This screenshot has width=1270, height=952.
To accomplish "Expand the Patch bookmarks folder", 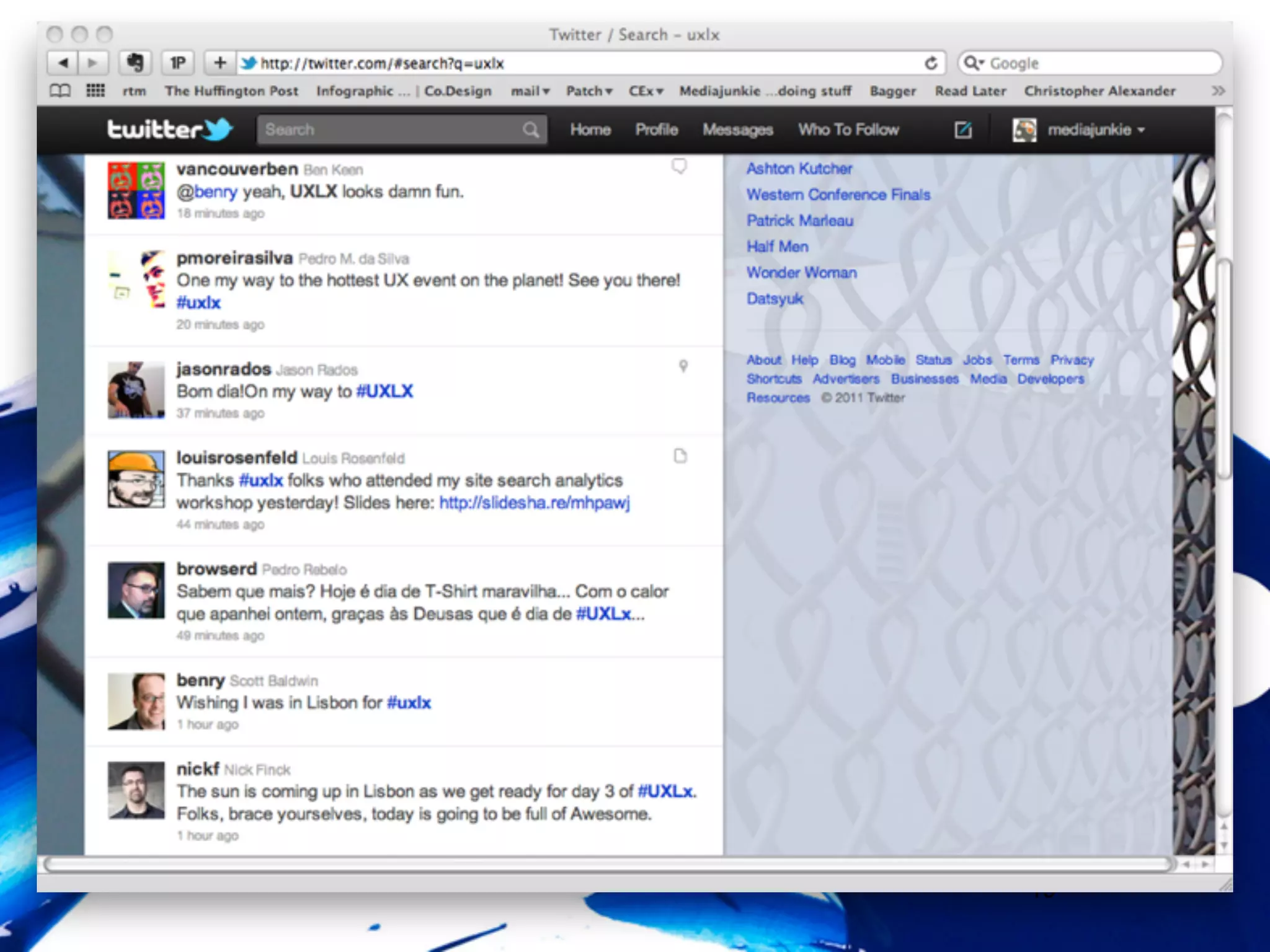I will pyautogui.click(x=588, y=91).
